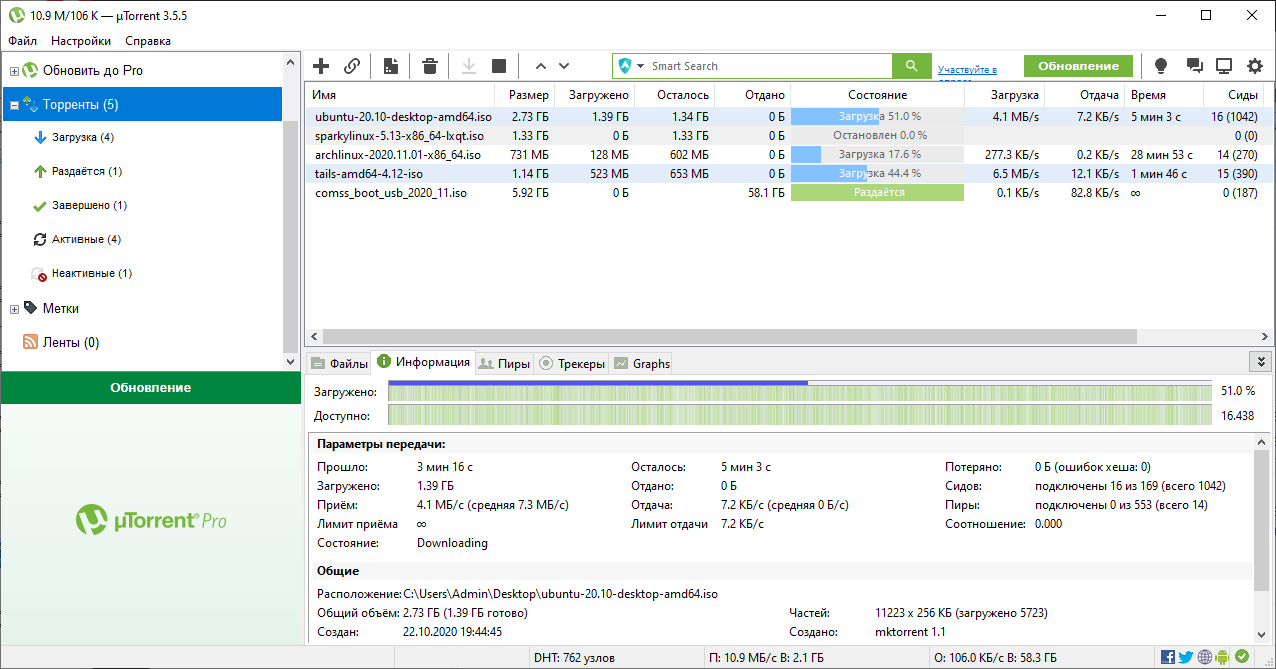Collapse the 'Торренты (5)' tree node
This screenshot has height=669, width=1276.
click(x=14, y=105)
